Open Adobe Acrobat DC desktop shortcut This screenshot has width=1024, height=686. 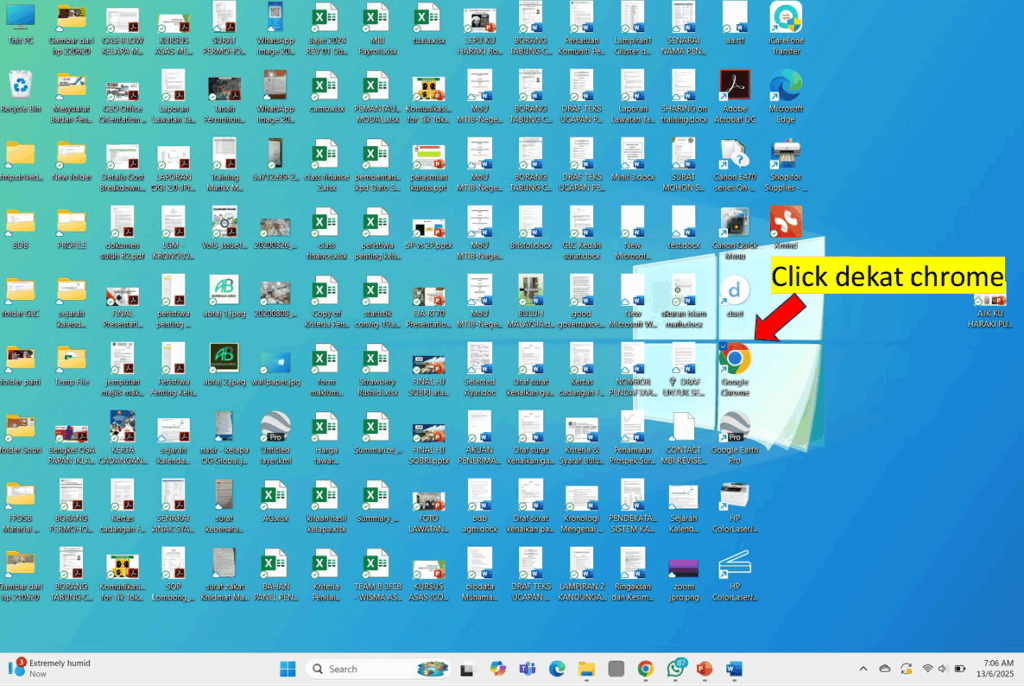(735, 86)
